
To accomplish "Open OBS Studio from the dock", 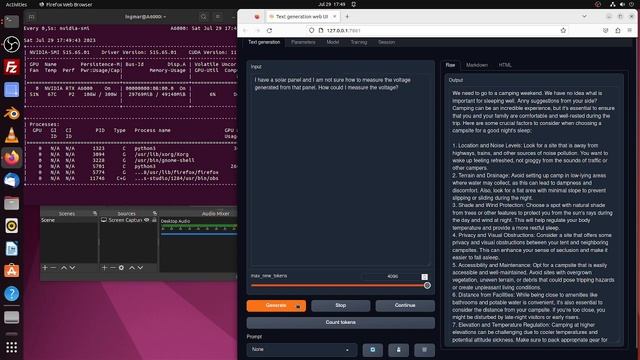I will pyautogui.click(x=11, y=44).
